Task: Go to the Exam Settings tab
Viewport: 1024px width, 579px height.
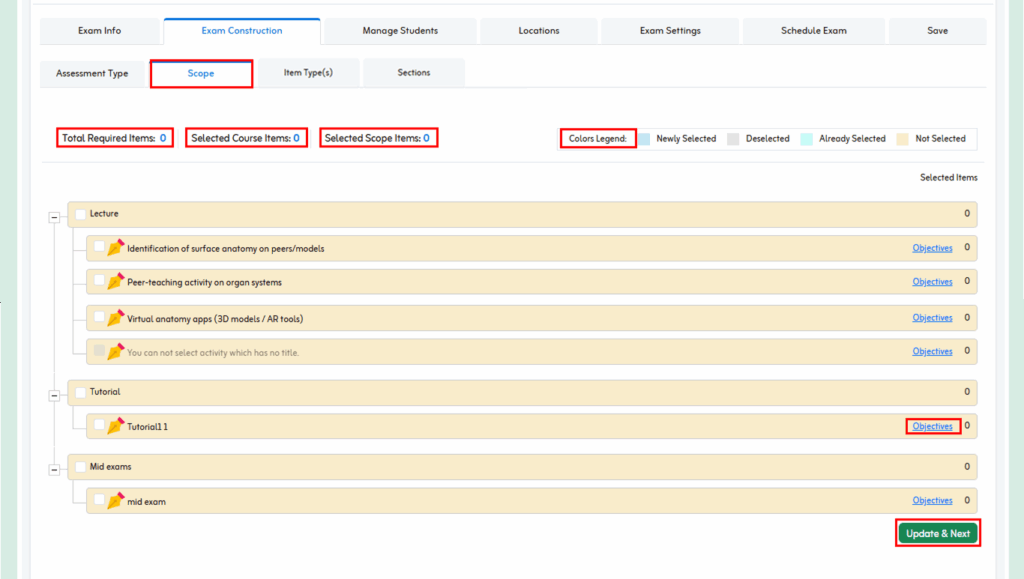Action: 670,31
